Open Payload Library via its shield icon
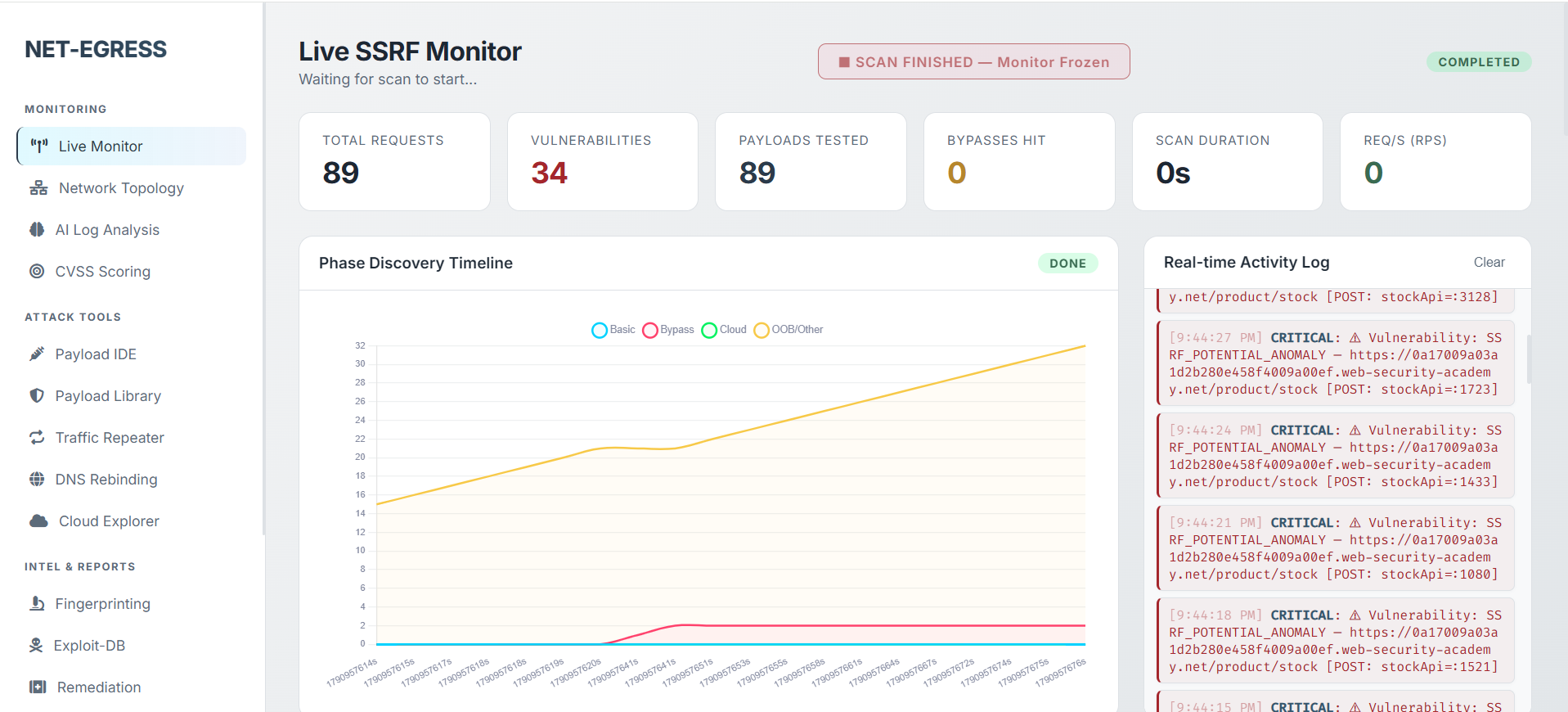This screenshot has height=712, width=1568. click(x=37, y=396)
